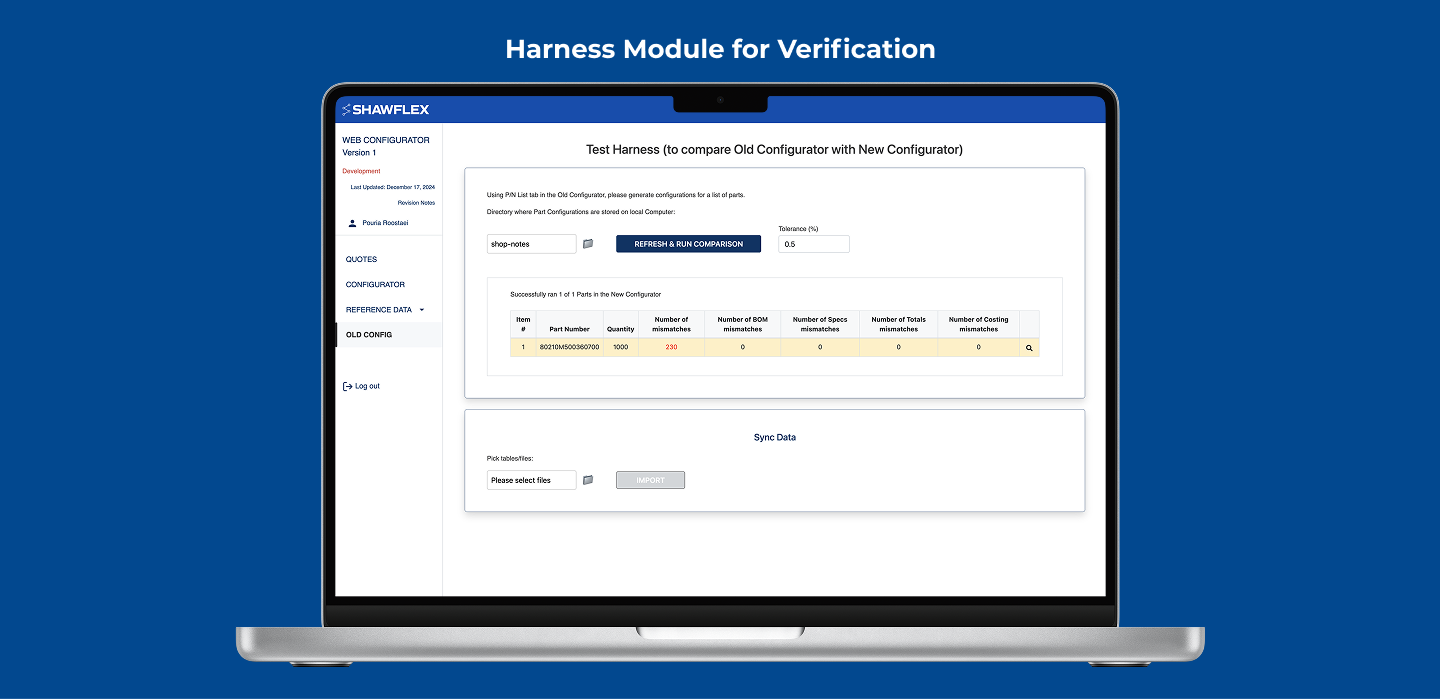Click the Tolerance (%) input field

(813, 244)
